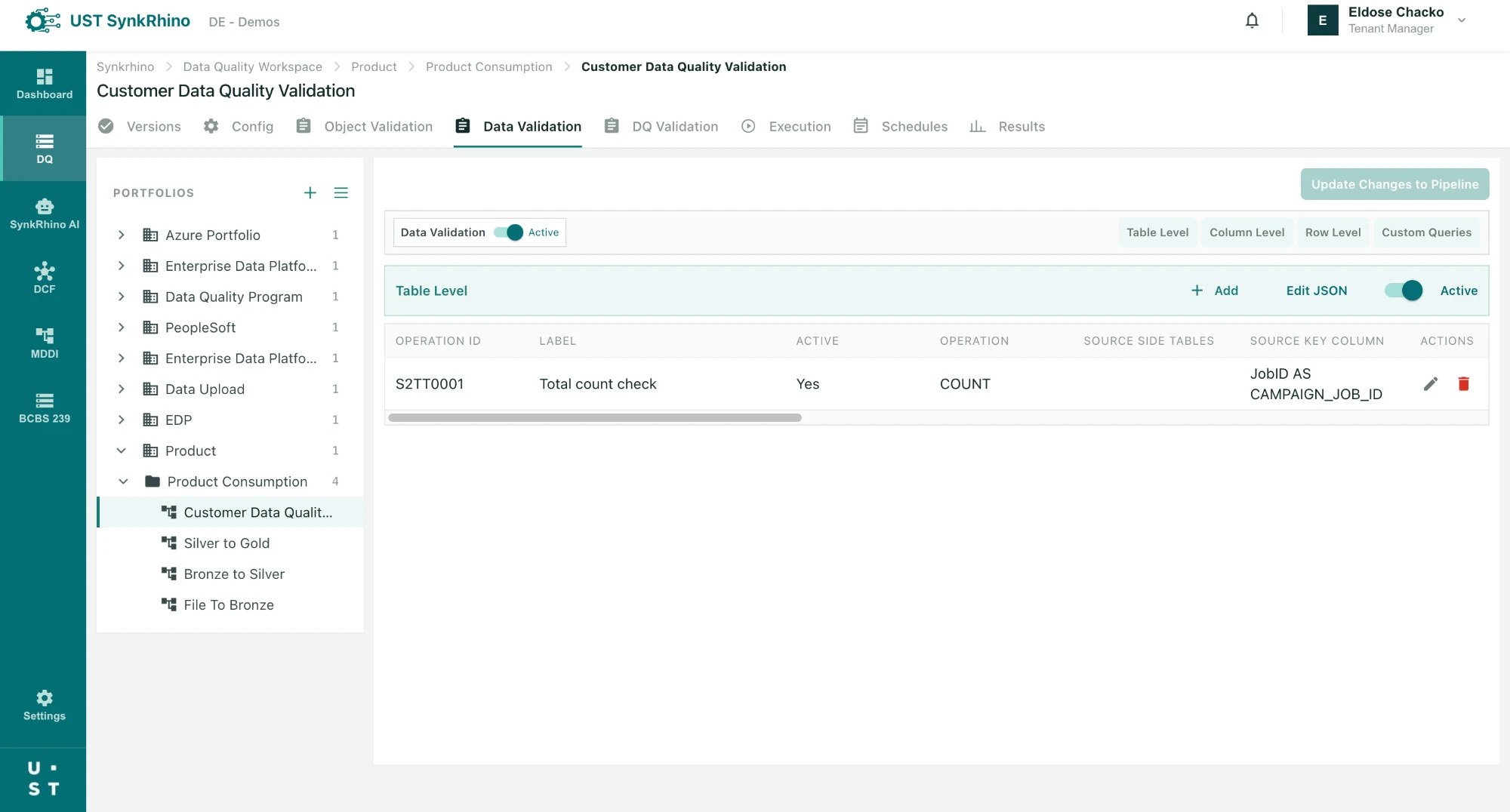
Task: Collapse the Product Consumption folder
Action: [123, 481]
